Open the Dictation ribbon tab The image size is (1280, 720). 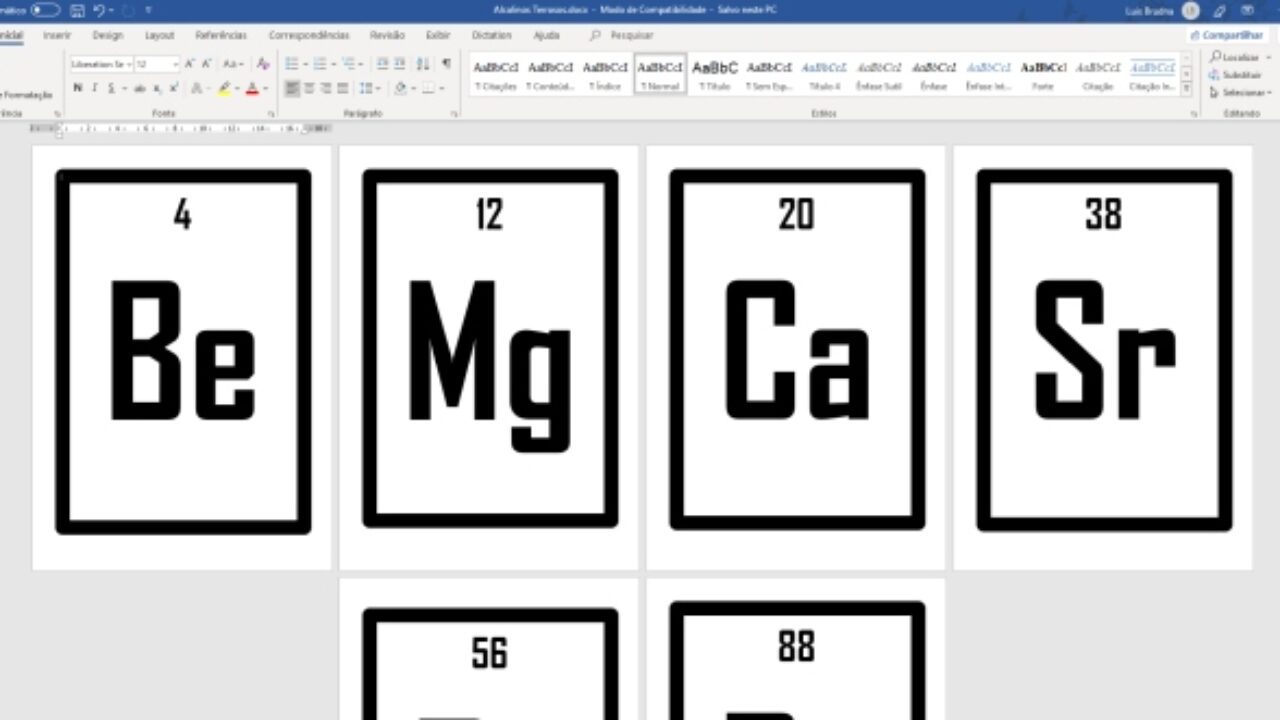pyautogui.click(x=491, y=35)
